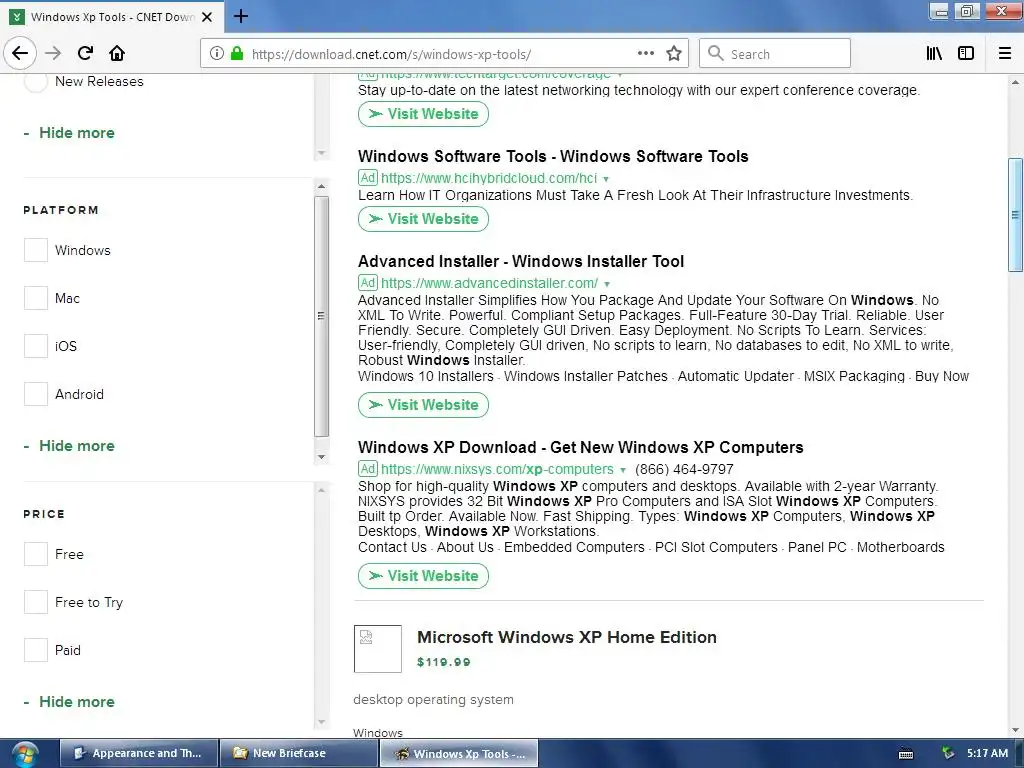1024x768 pixels.
Task: Click the www.hcihybridcloud.com/hci URL
Action: [x=489, y=178]
